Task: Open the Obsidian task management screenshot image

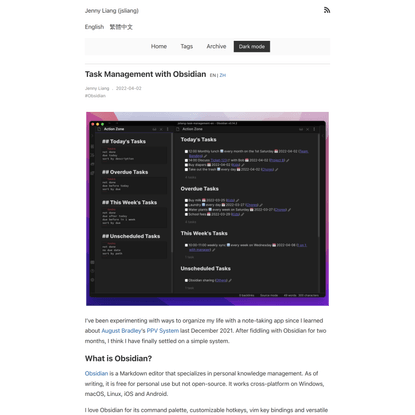Action: pyautogui.click(x=207, y=209)
